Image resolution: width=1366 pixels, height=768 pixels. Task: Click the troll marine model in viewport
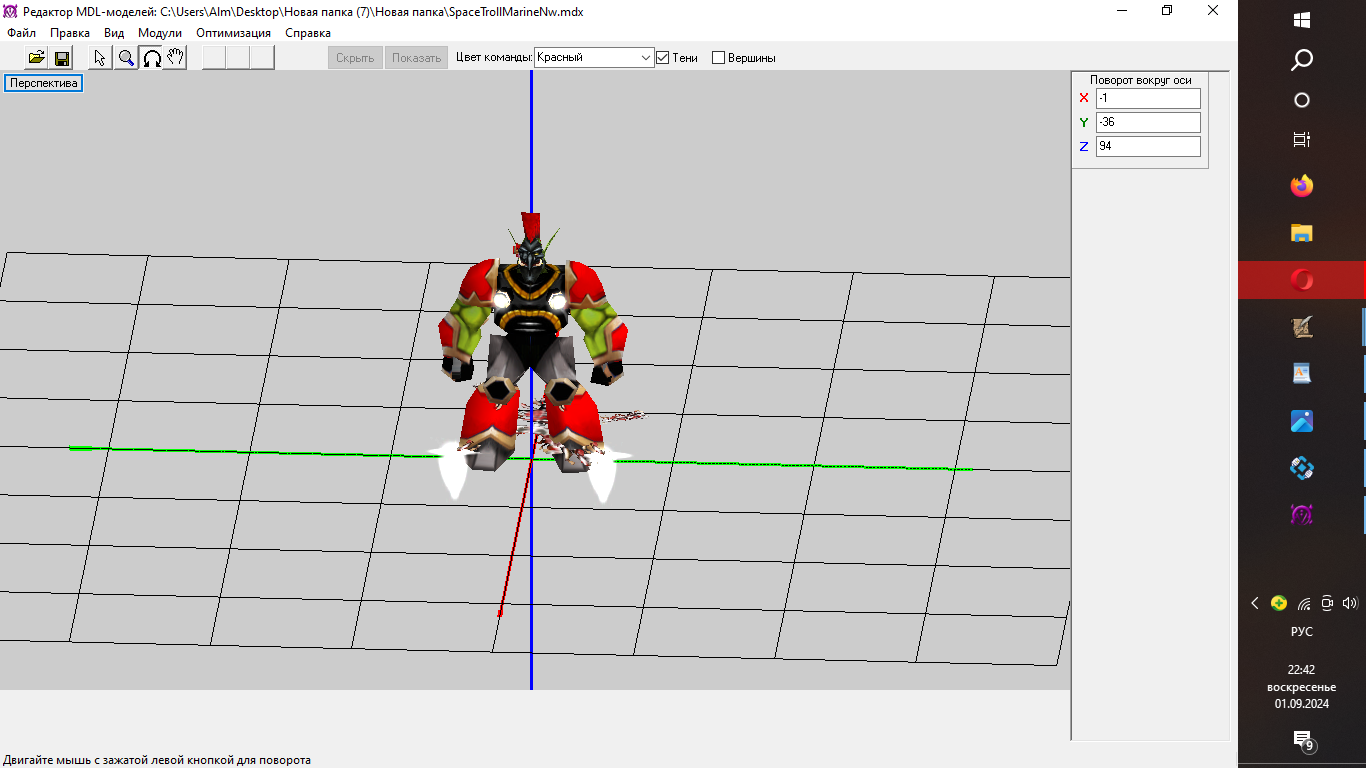coord(532,345)
